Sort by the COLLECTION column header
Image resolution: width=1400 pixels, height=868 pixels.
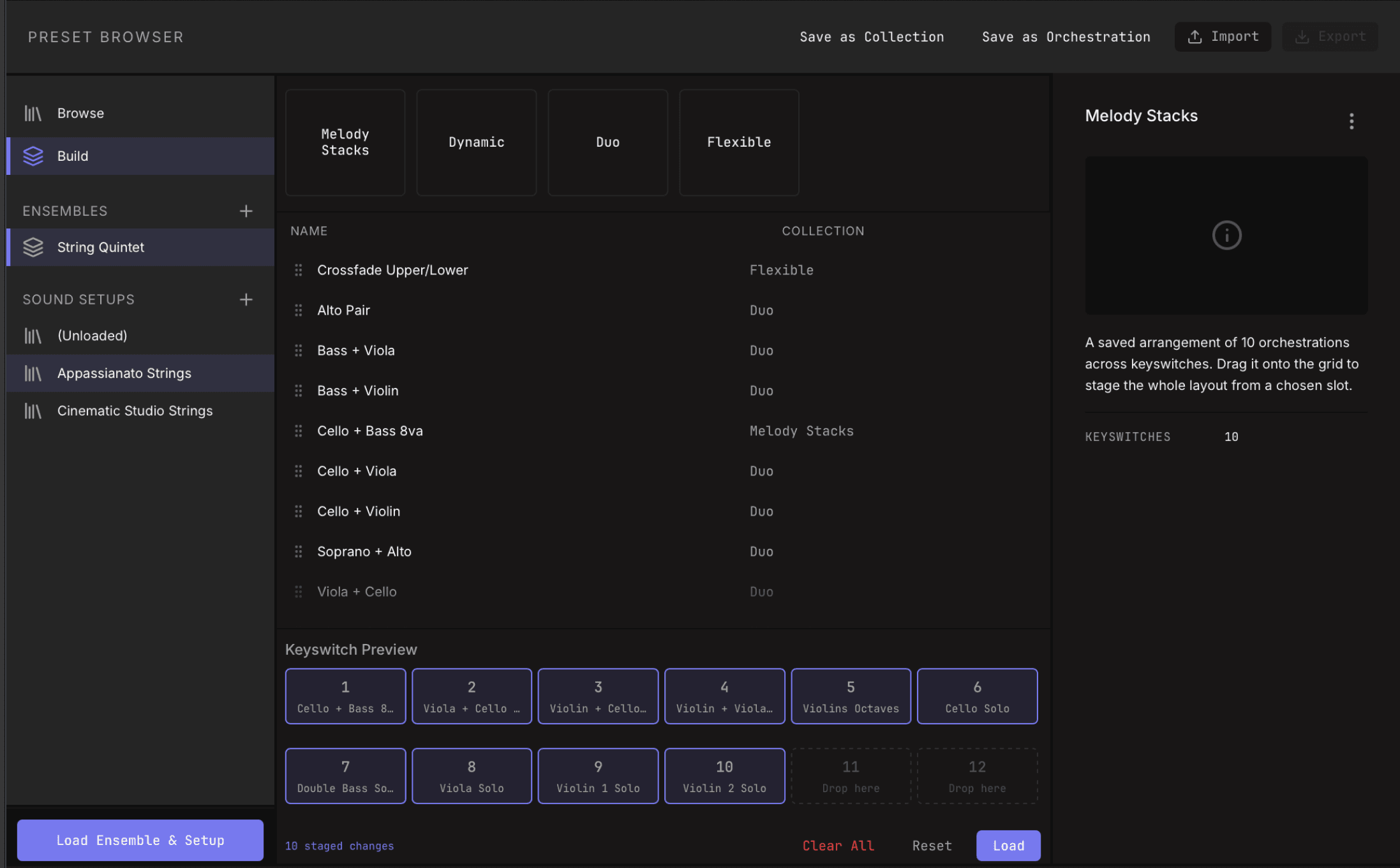823,231
